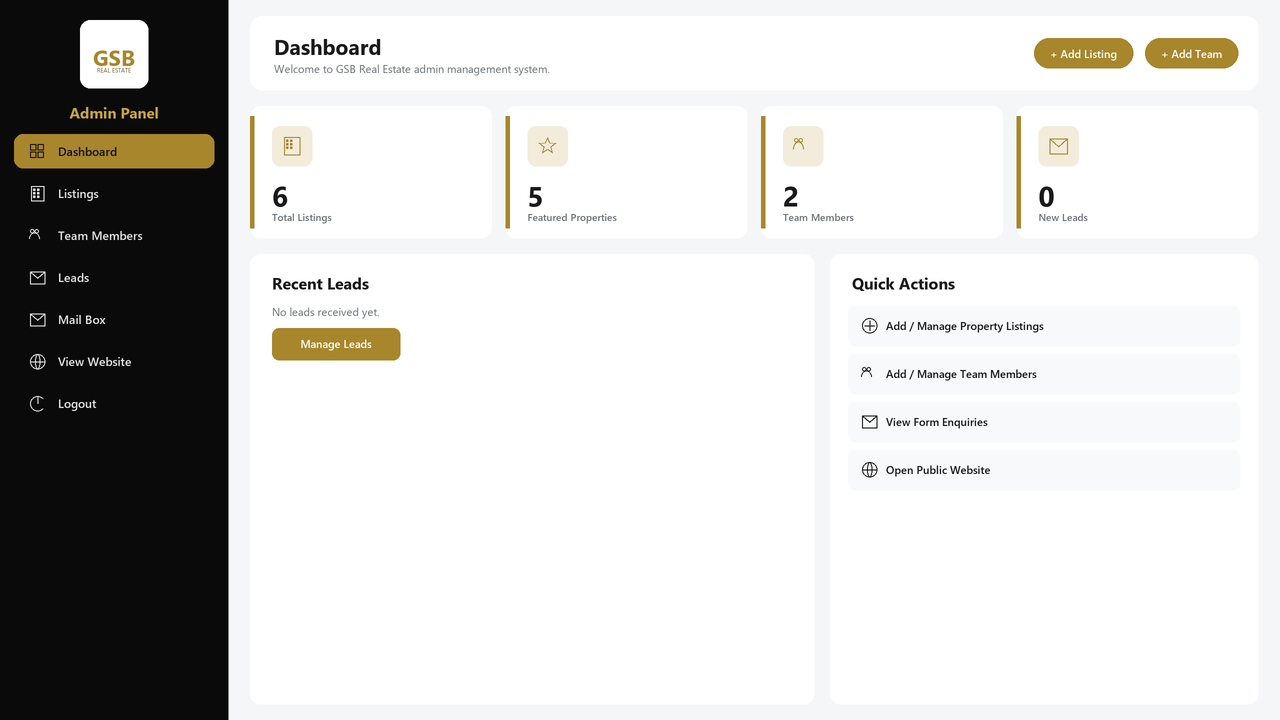Viewport: 1280px width, 720px height.
Task: Navigate to Leads in the sidebar
Action: coord(114,277)
